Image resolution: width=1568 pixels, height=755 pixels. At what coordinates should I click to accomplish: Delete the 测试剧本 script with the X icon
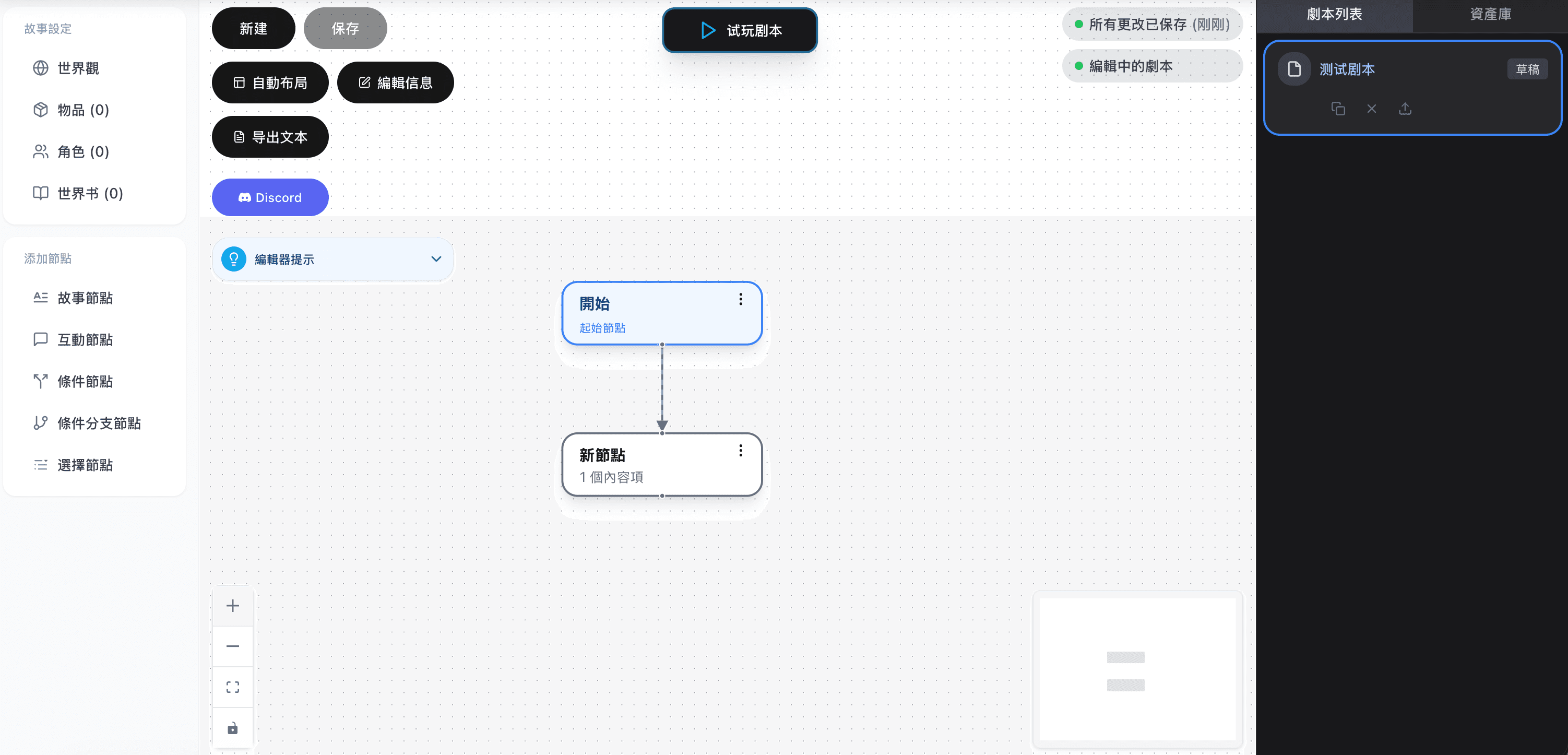pyautogui.click(x=1372, y=109)
